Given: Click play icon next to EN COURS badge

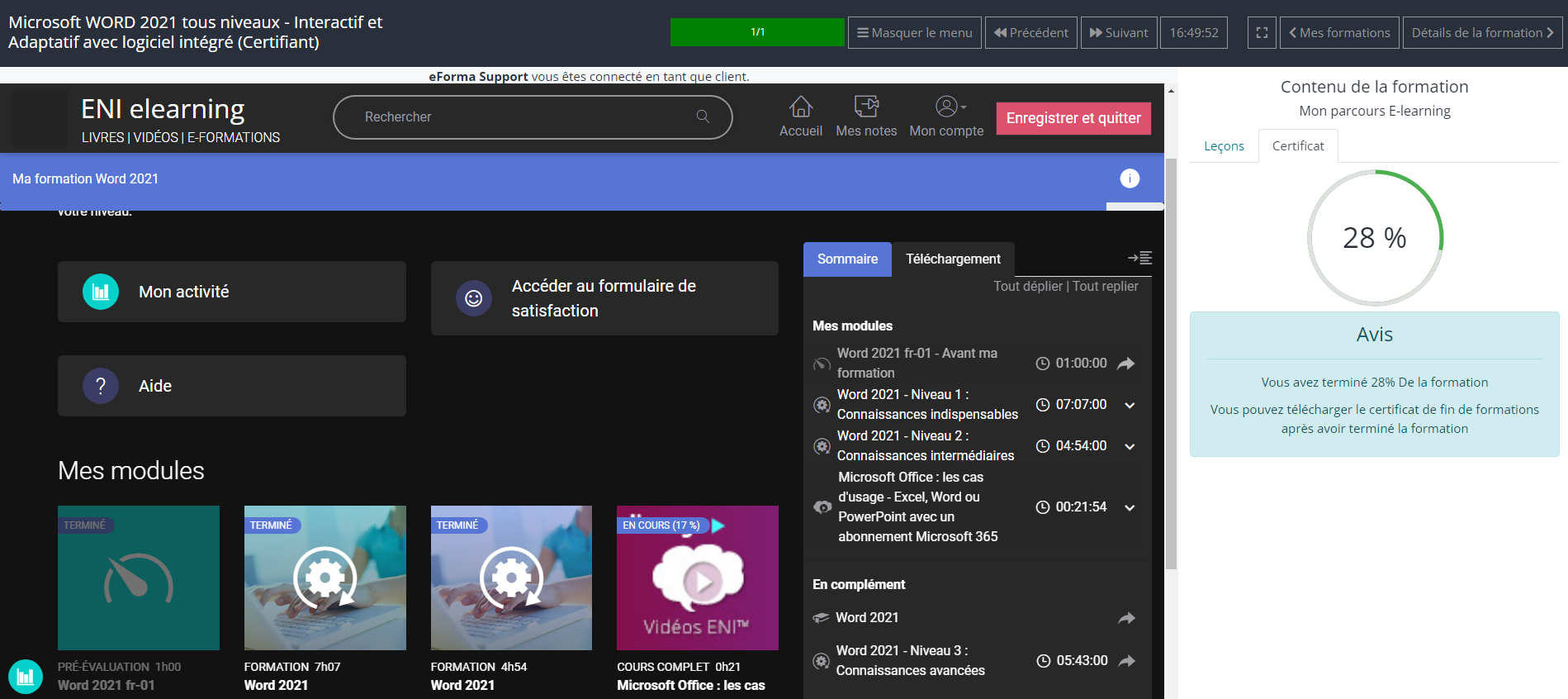Looking at the screenshot, I should (718, 525).
